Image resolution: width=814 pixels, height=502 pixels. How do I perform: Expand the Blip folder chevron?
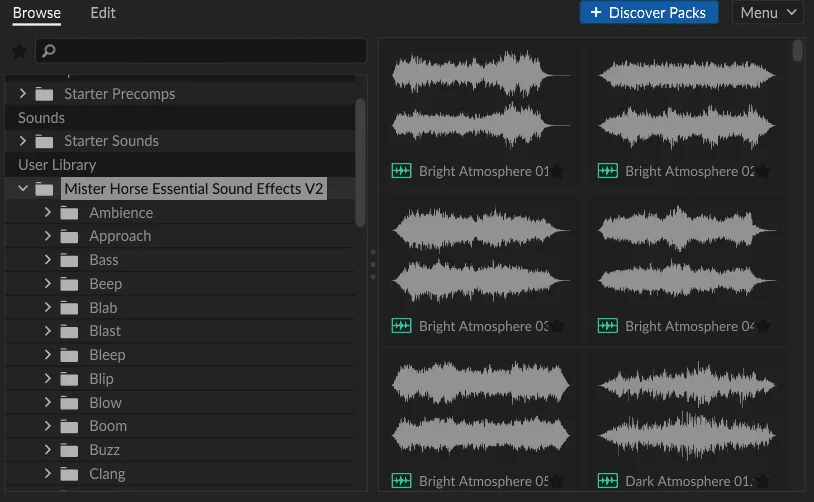click(48, 378)
